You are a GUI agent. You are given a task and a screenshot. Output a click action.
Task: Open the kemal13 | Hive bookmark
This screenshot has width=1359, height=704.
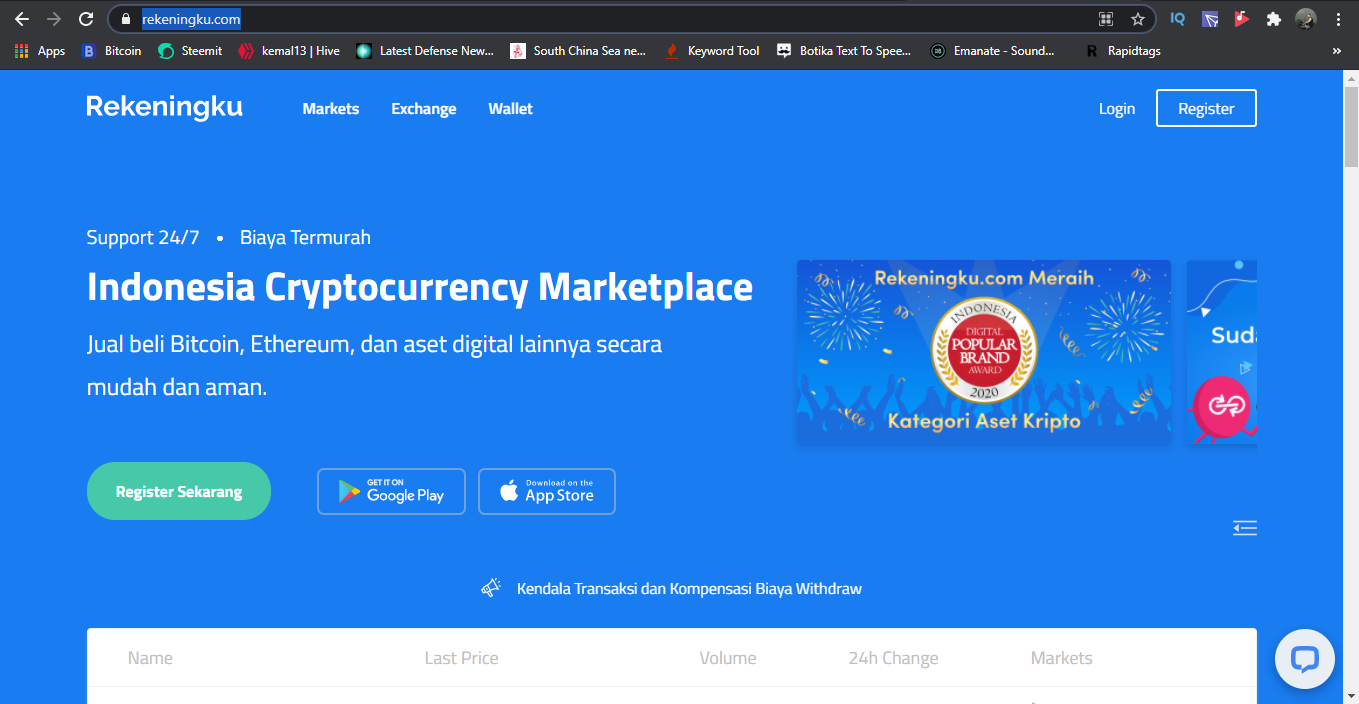point(290,51)
